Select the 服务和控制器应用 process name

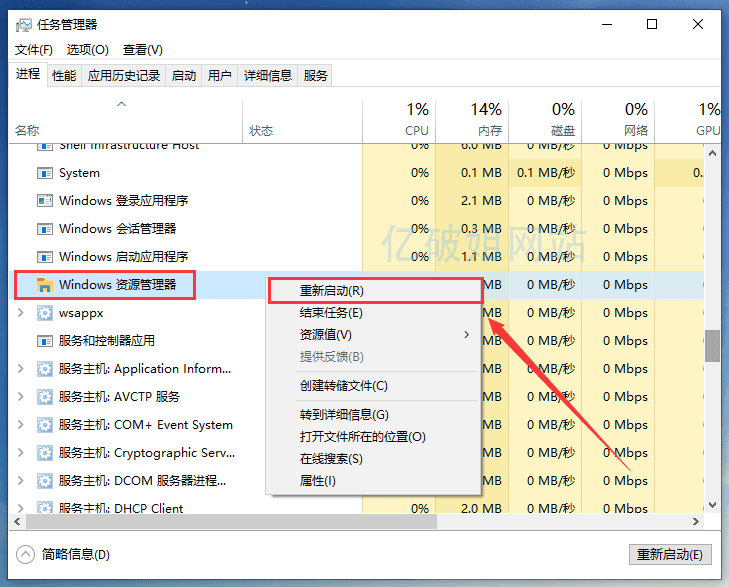pos(106,341)
